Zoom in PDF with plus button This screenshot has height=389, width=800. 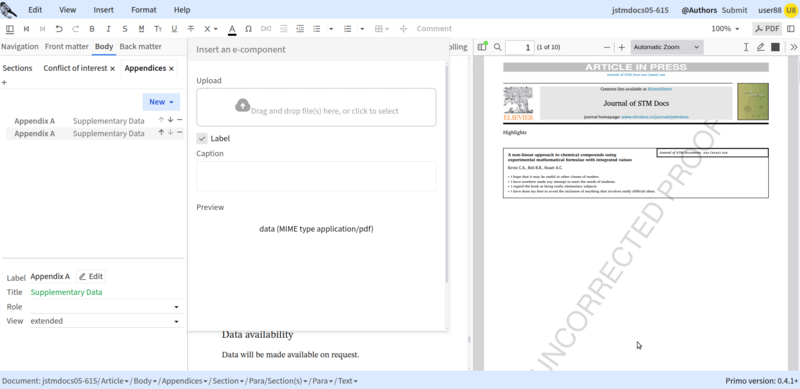[x=621, y=47]
